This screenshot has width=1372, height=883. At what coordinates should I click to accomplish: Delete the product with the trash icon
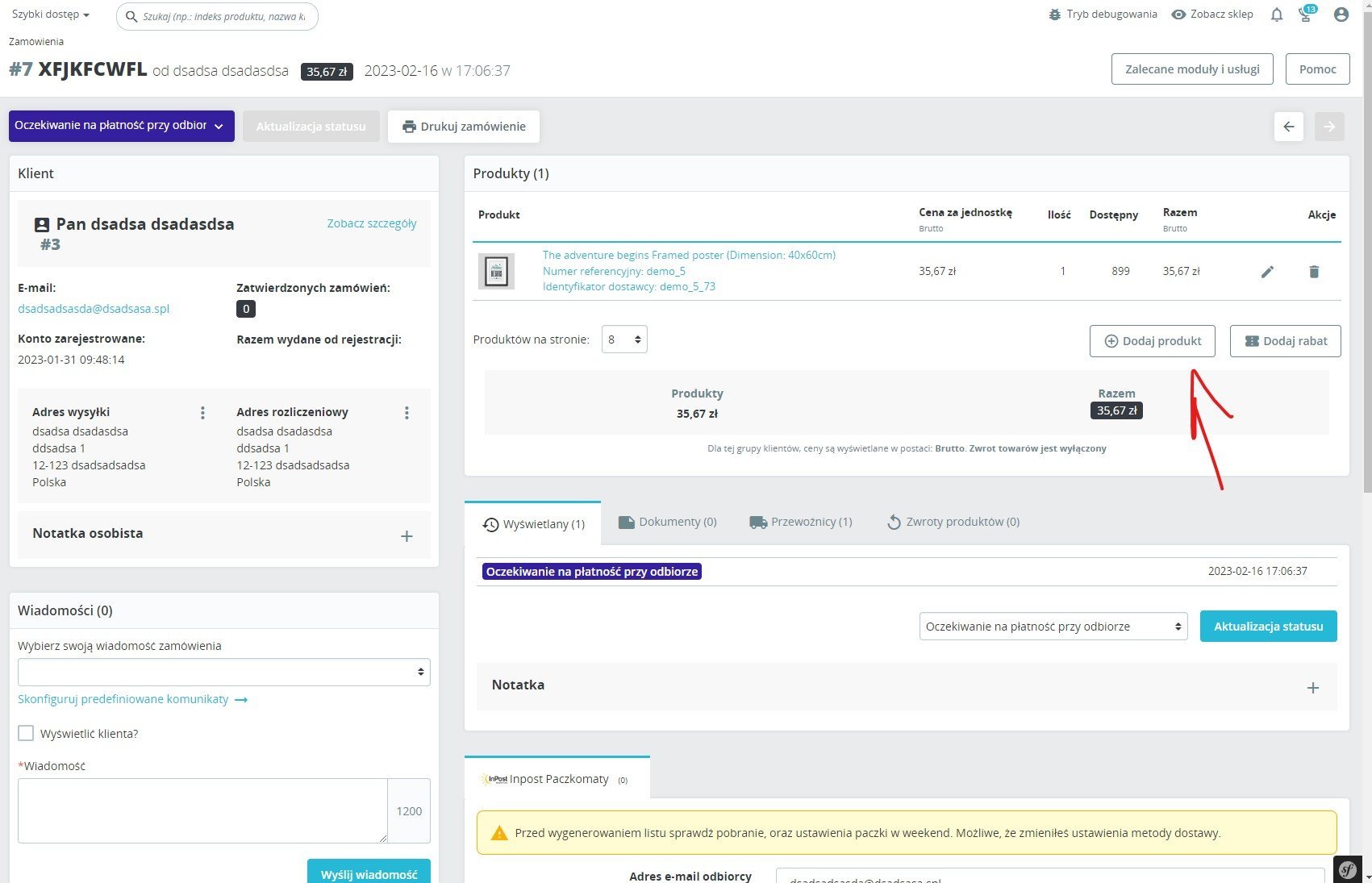(x=1314, y=272)
